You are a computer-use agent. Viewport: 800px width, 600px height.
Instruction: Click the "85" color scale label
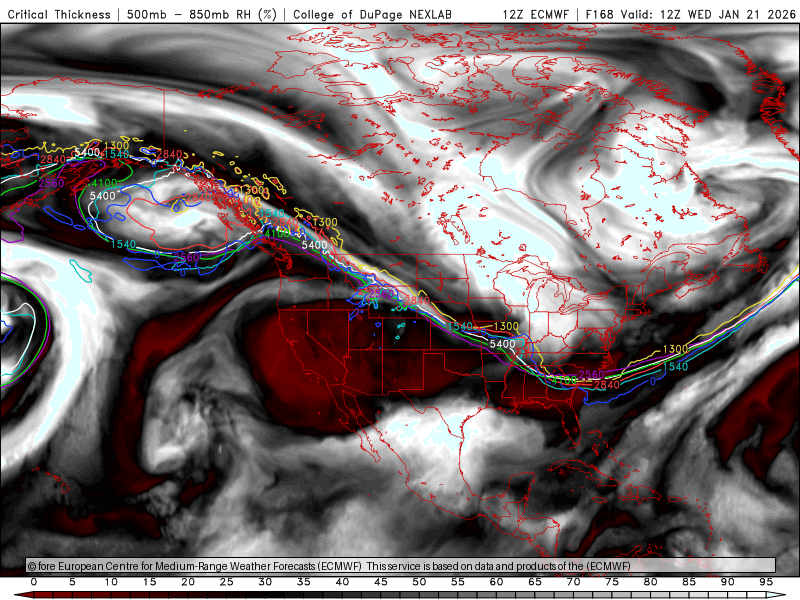click(689, 582)
